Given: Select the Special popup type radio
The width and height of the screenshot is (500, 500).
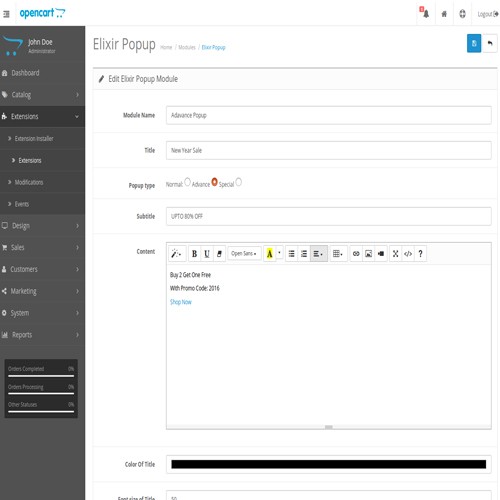Looking at the screenshot, I should pos(238,182).
